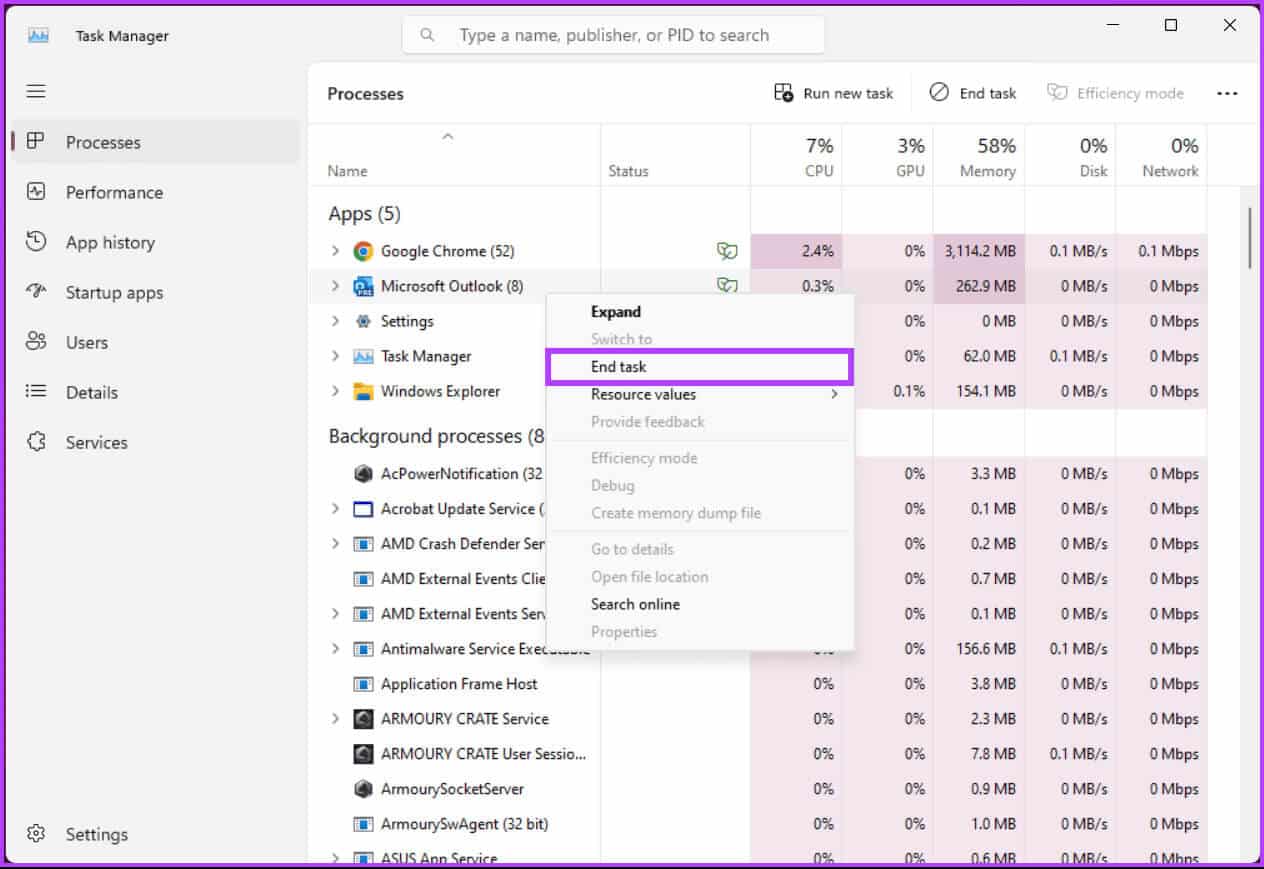
Task: Click the Apps (5) group heading
Action: tap(364, 214)
